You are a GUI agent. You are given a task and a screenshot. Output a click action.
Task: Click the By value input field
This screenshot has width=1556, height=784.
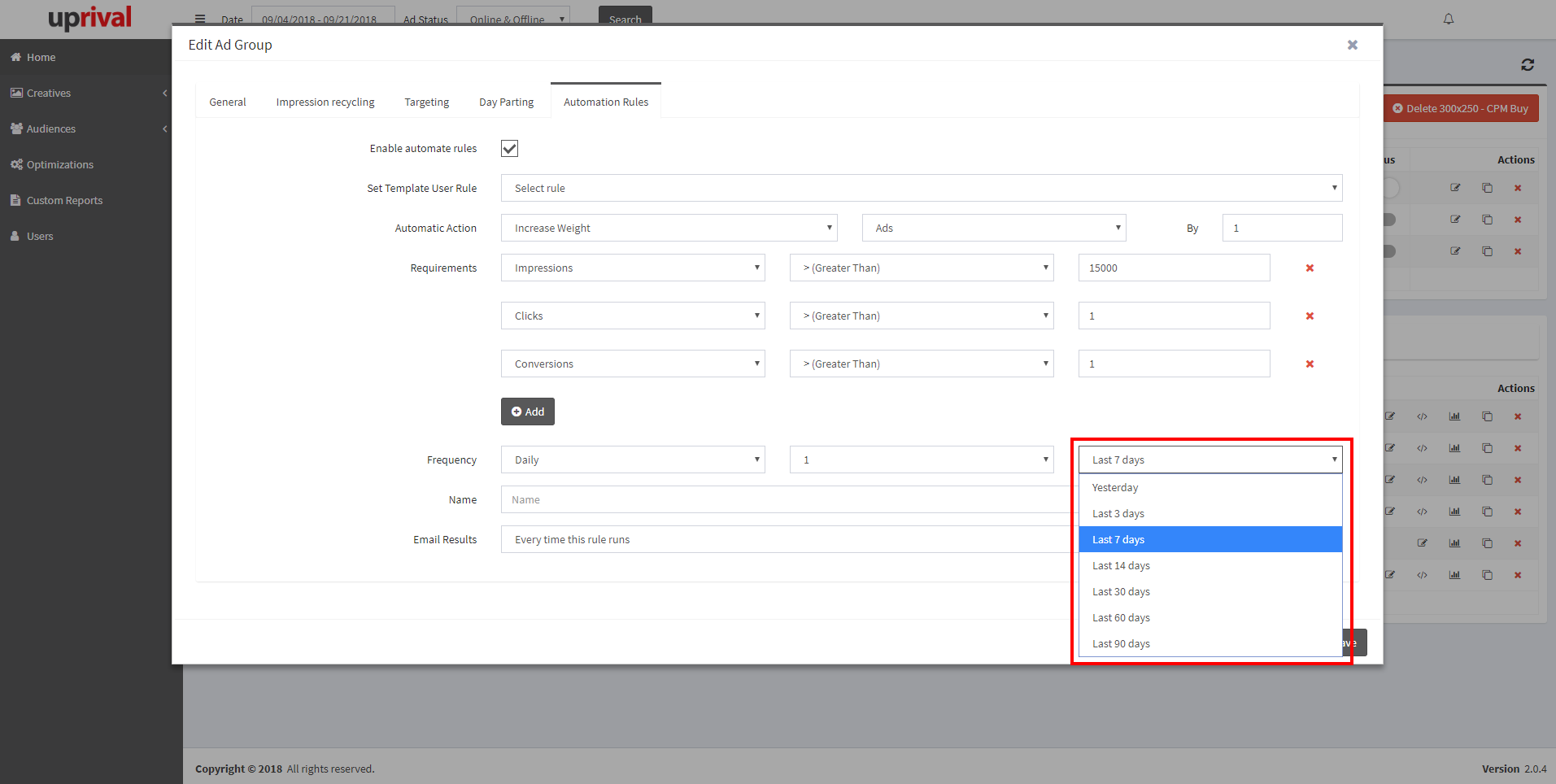coord(1282,228)
